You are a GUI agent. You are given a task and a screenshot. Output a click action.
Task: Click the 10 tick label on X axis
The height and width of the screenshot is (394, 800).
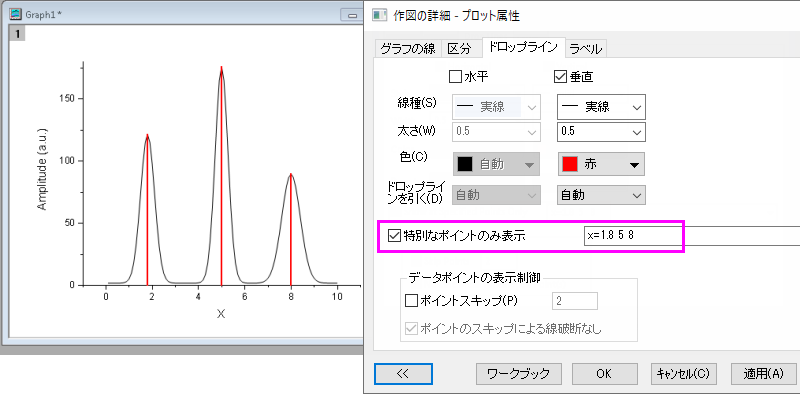(x=337, y=297)
